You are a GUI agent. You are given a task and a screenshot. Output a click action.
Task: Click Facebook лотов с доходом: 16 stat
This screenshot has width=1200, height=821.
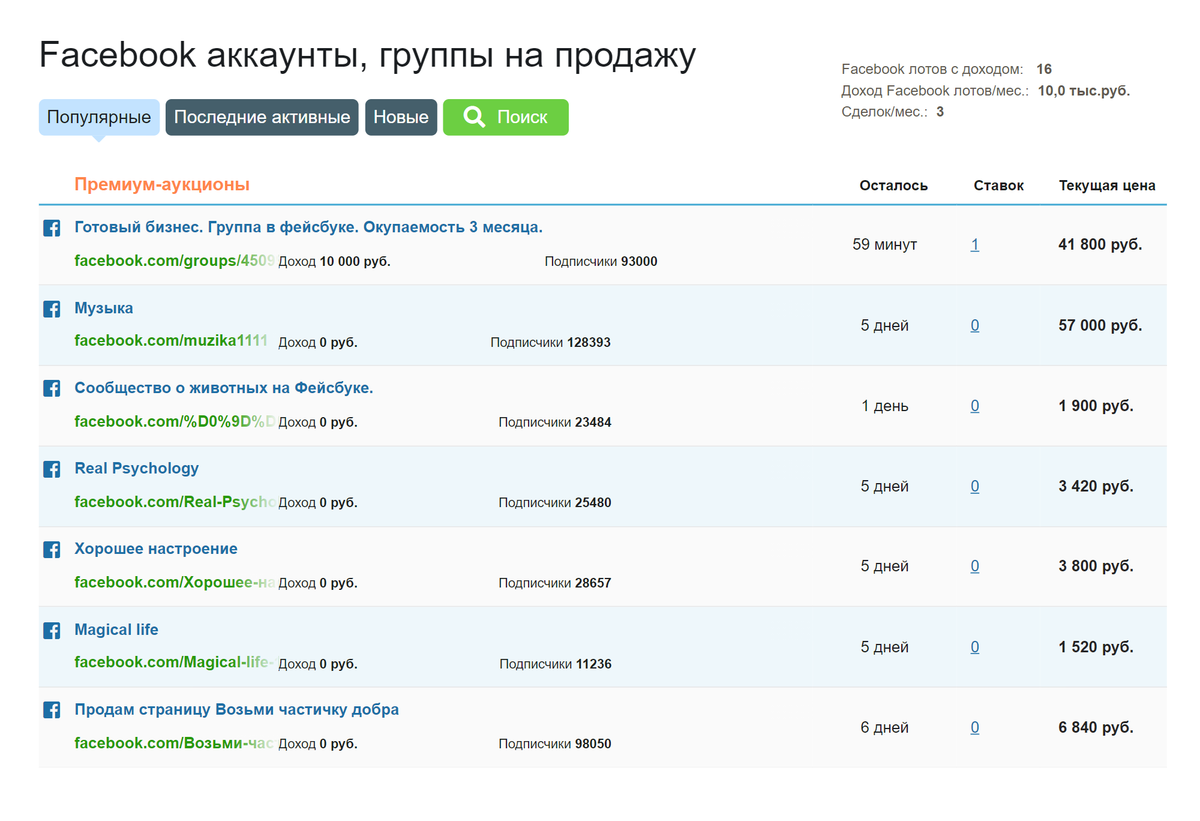946,70
